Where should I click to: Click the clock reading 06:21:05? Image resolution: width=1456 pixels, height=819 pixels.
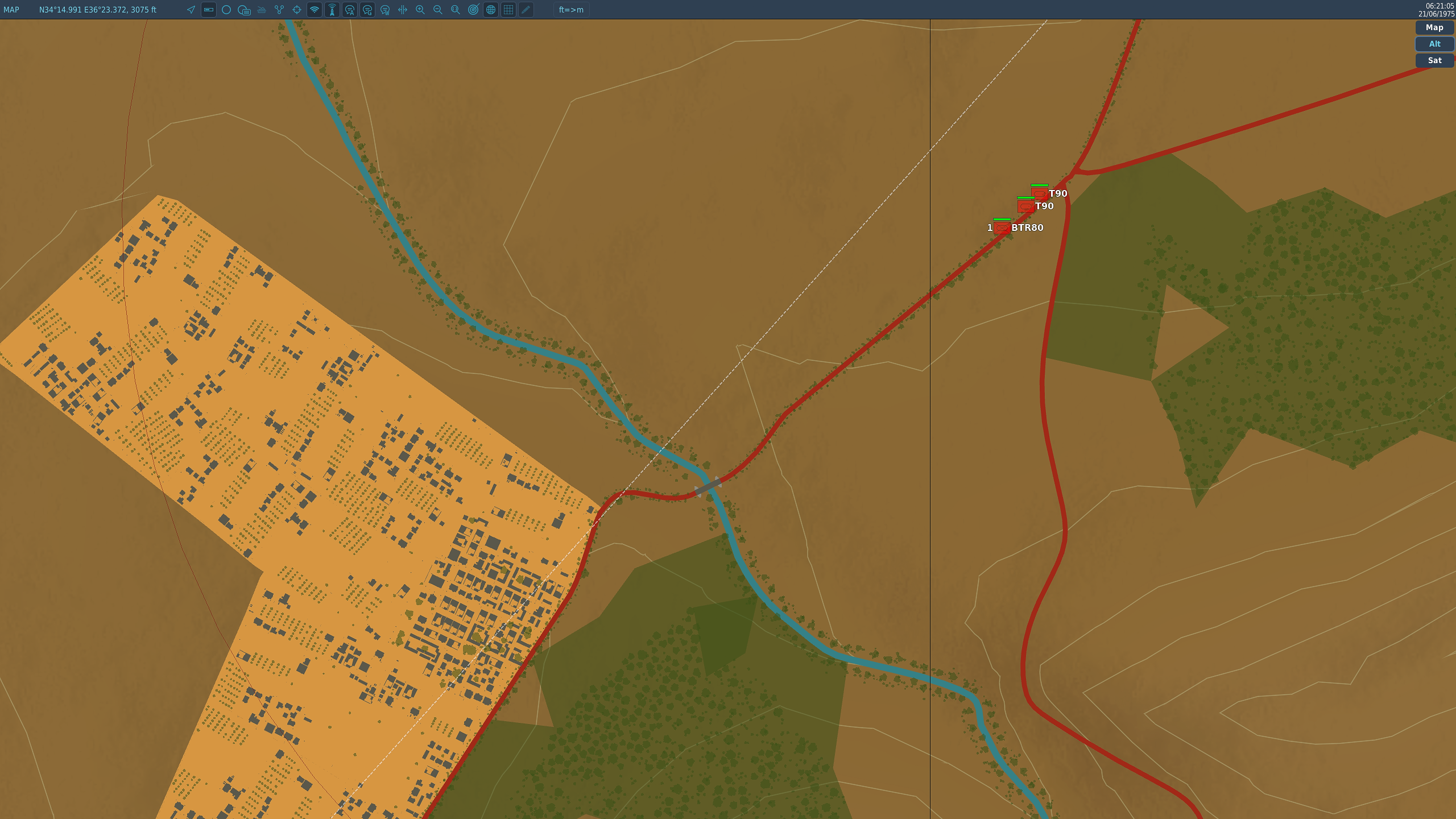1440,6
